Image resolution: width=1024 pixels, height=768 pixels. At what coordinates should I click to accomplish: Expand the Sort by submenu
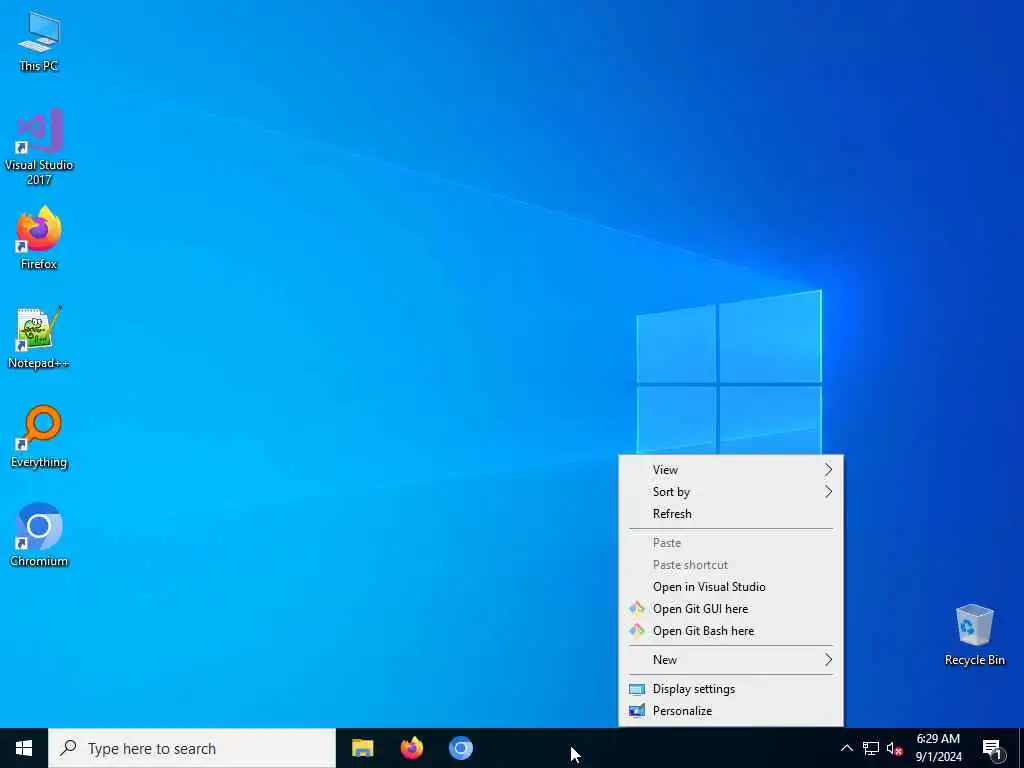(x=731, y=492)
